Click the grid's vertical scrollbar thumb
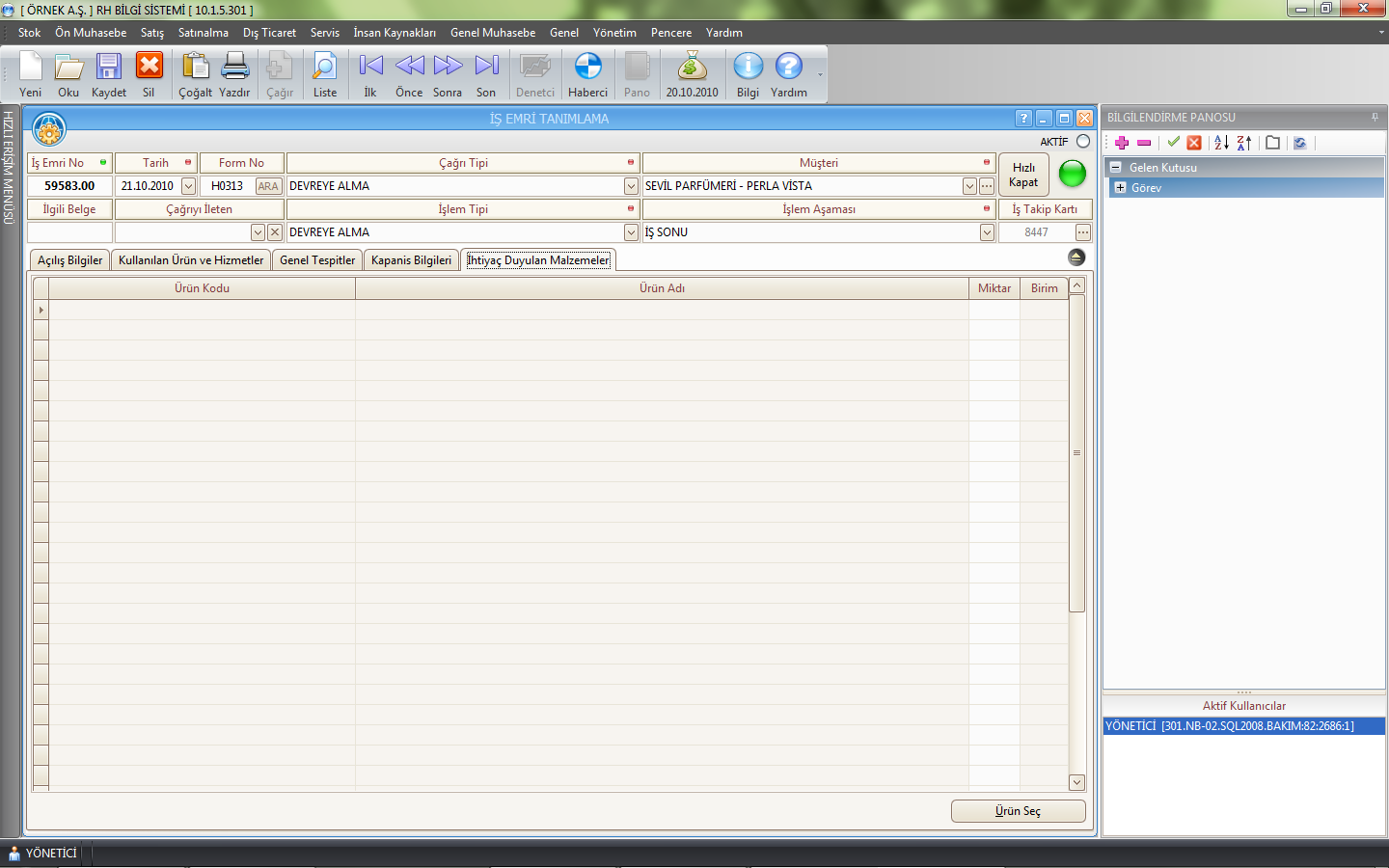Screen dimensions: 1389x868 coord(1076,453)
